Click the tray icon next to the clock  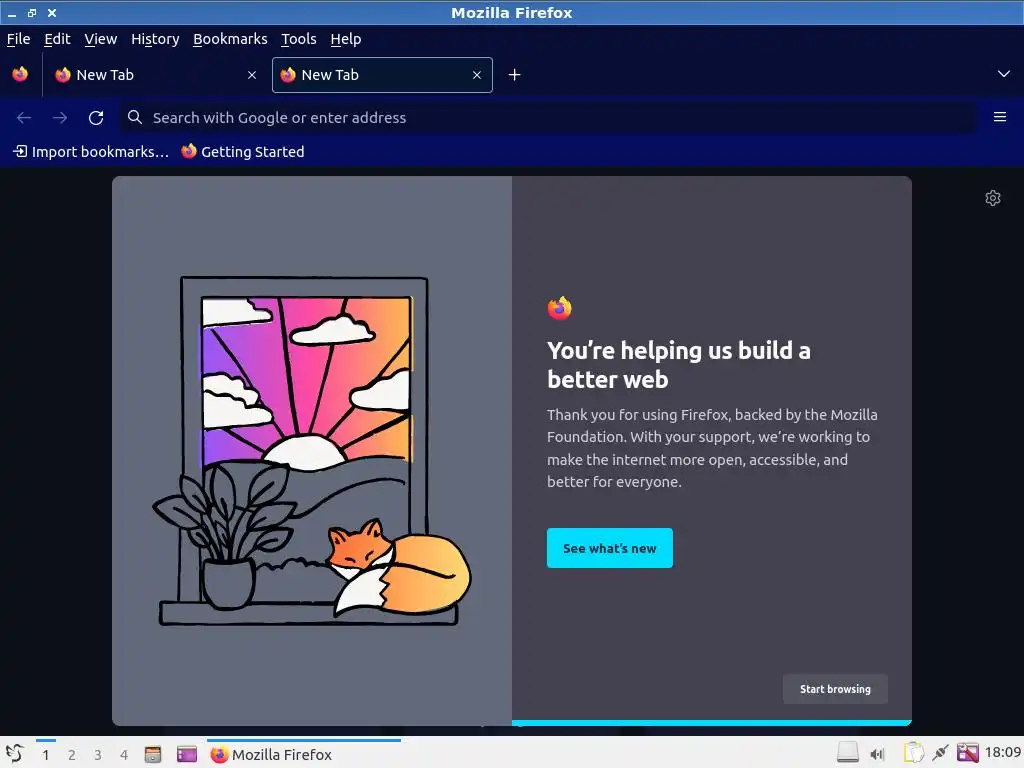tap(968, 753)
